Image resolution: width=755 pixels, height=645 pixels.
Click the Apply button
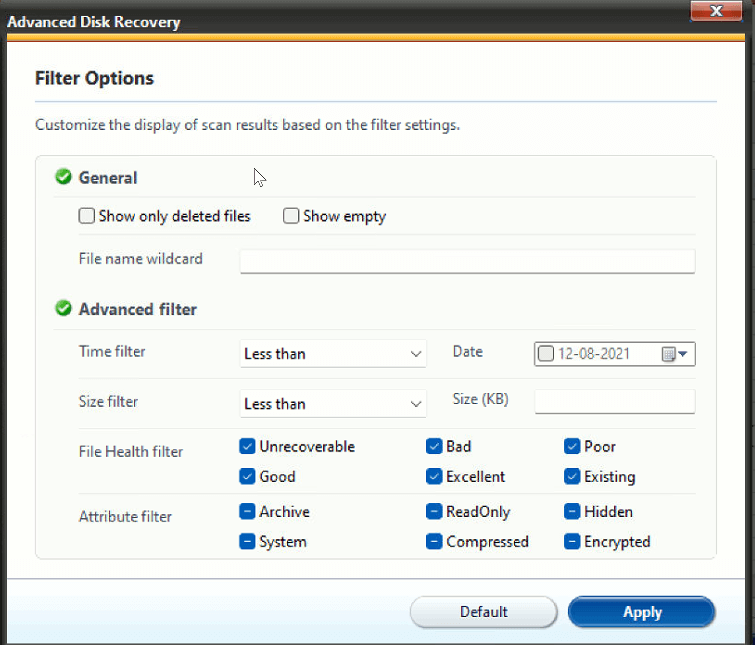coord(642,612)
